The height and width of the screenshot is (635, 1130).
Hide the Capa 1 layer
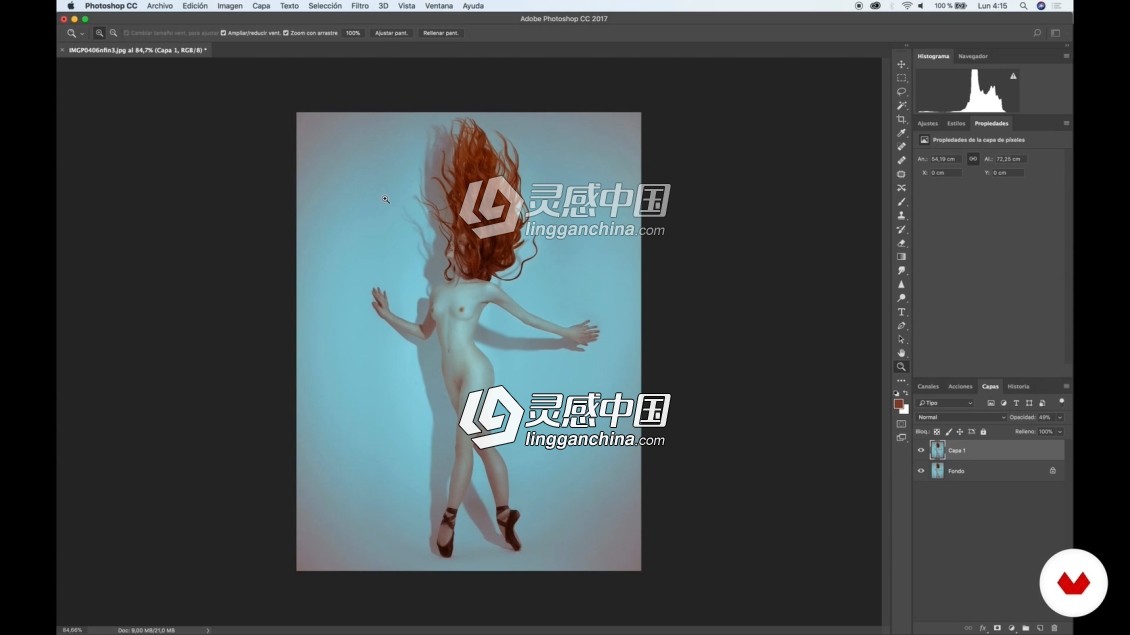point(920,450)
